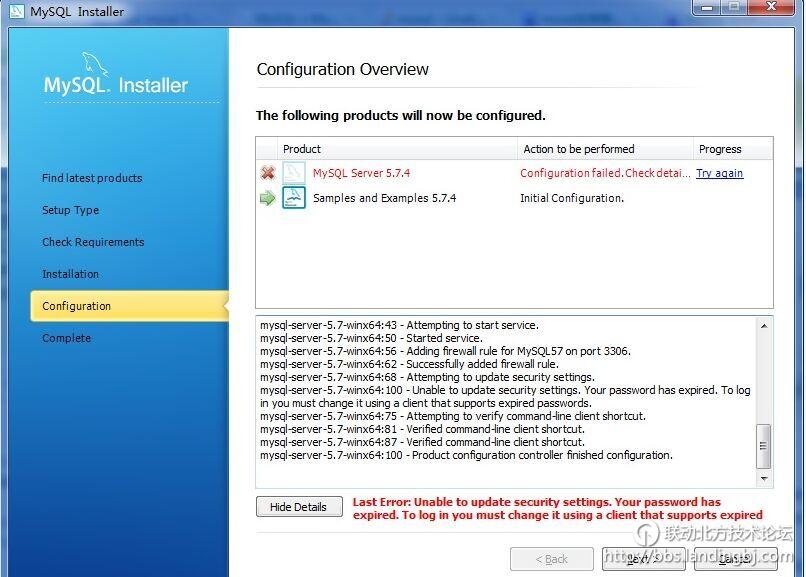The height and width of the screenshot is (577, 806).
Task: Click the red X failed status icon
Action: (x=267, y=173)
